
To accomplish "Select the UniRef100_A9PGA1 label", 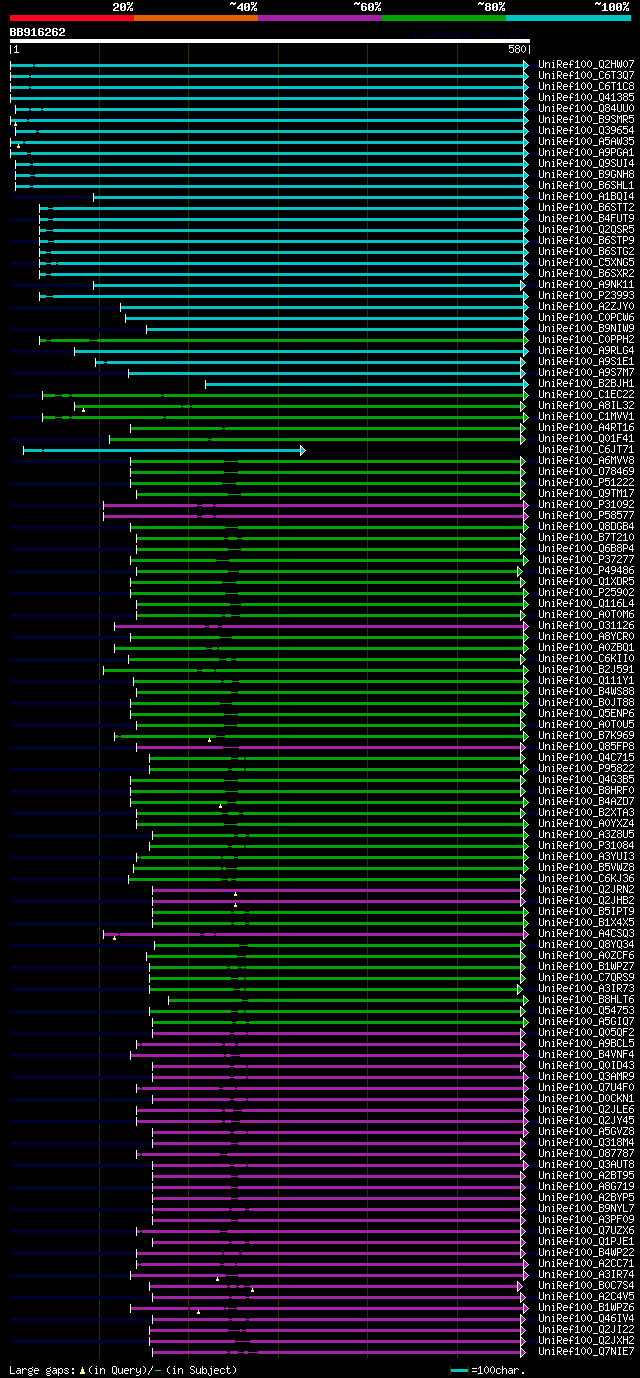I will 586,152.
